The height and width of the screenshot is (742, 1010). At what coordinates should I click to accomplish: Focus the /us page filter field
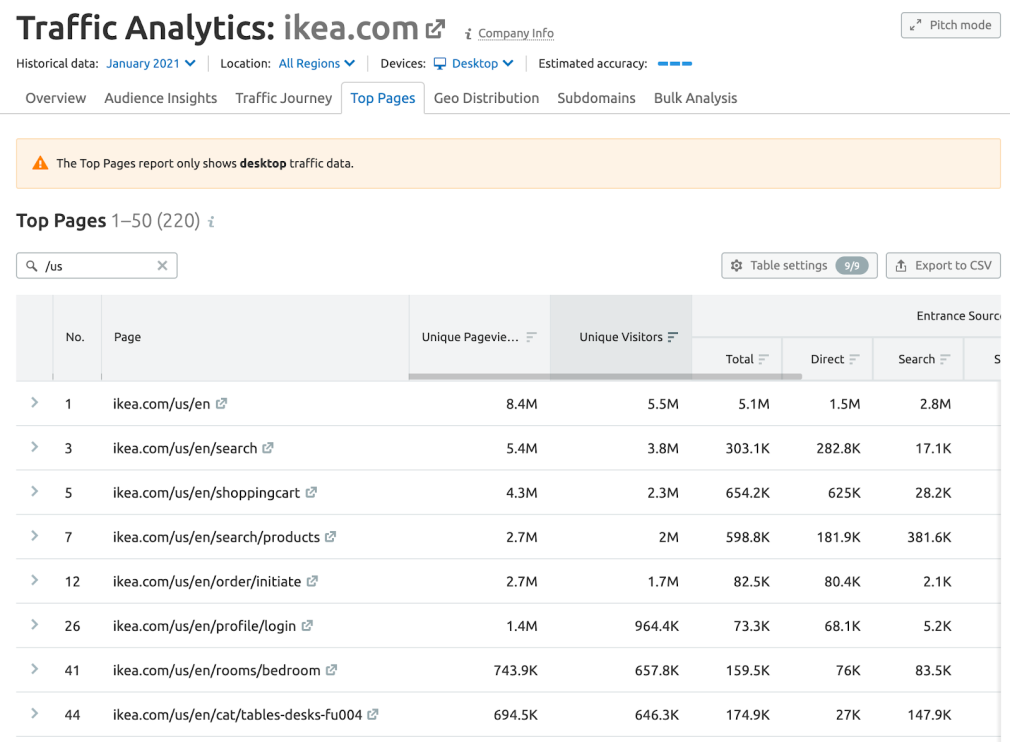click(x=97, y=265)
